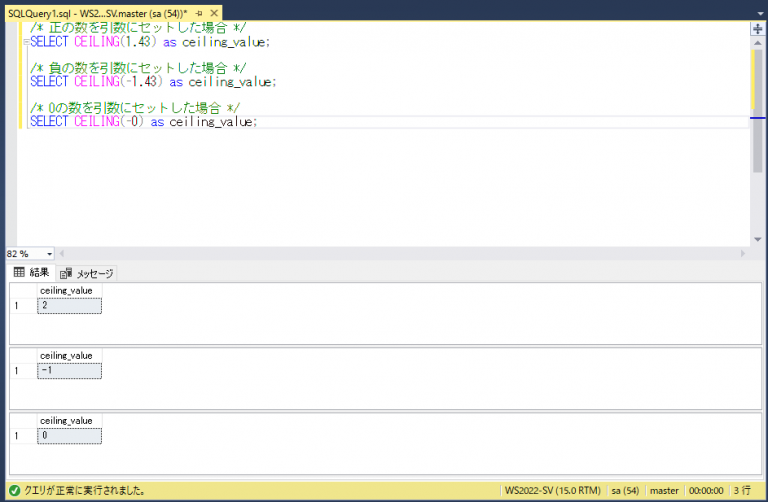768x502 pixels.
Task: Click the editor scrollbar down arrow
Action: coord(757,239)
